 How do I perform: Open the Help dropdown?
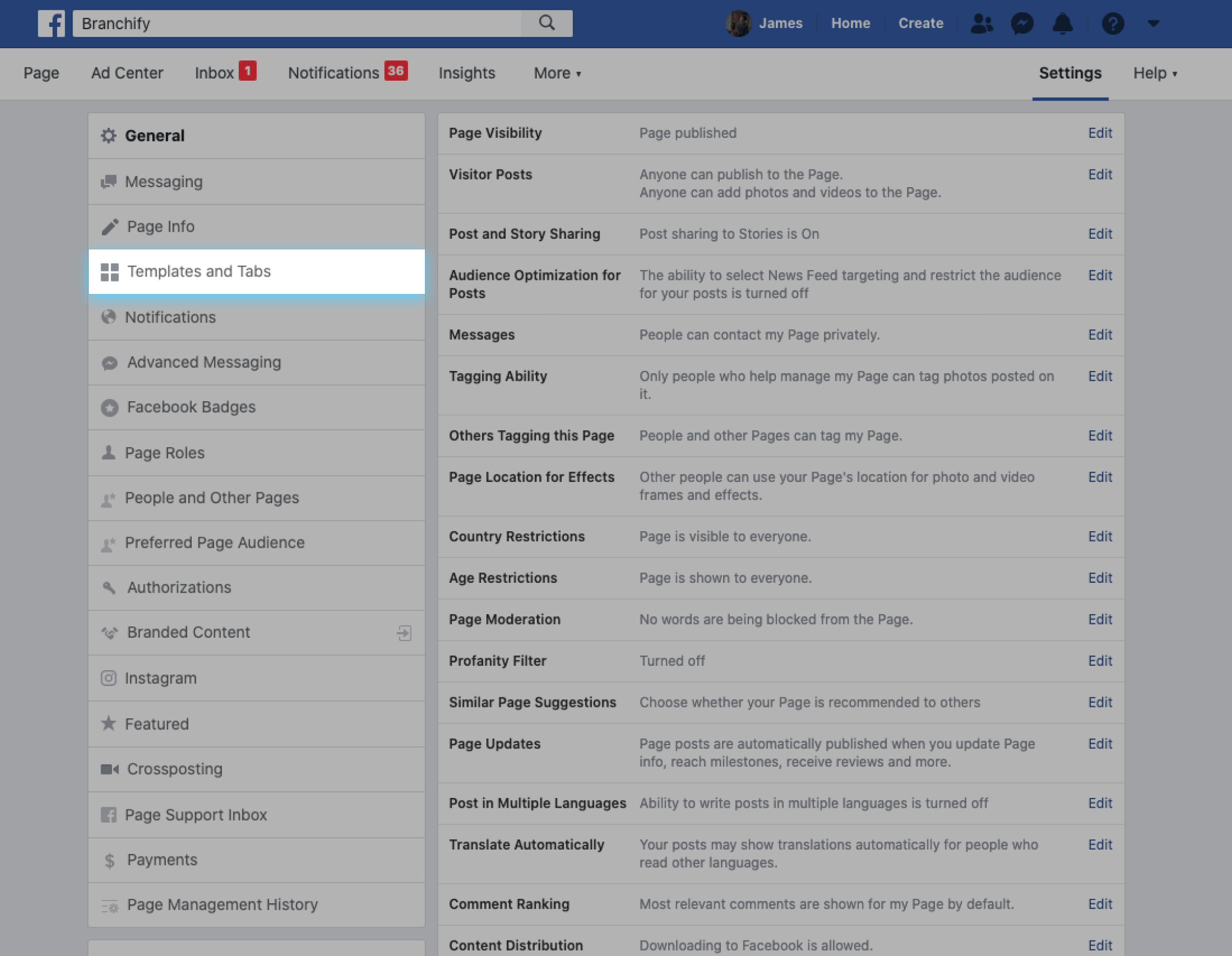pyautogui.click(x=1155, y=74)
